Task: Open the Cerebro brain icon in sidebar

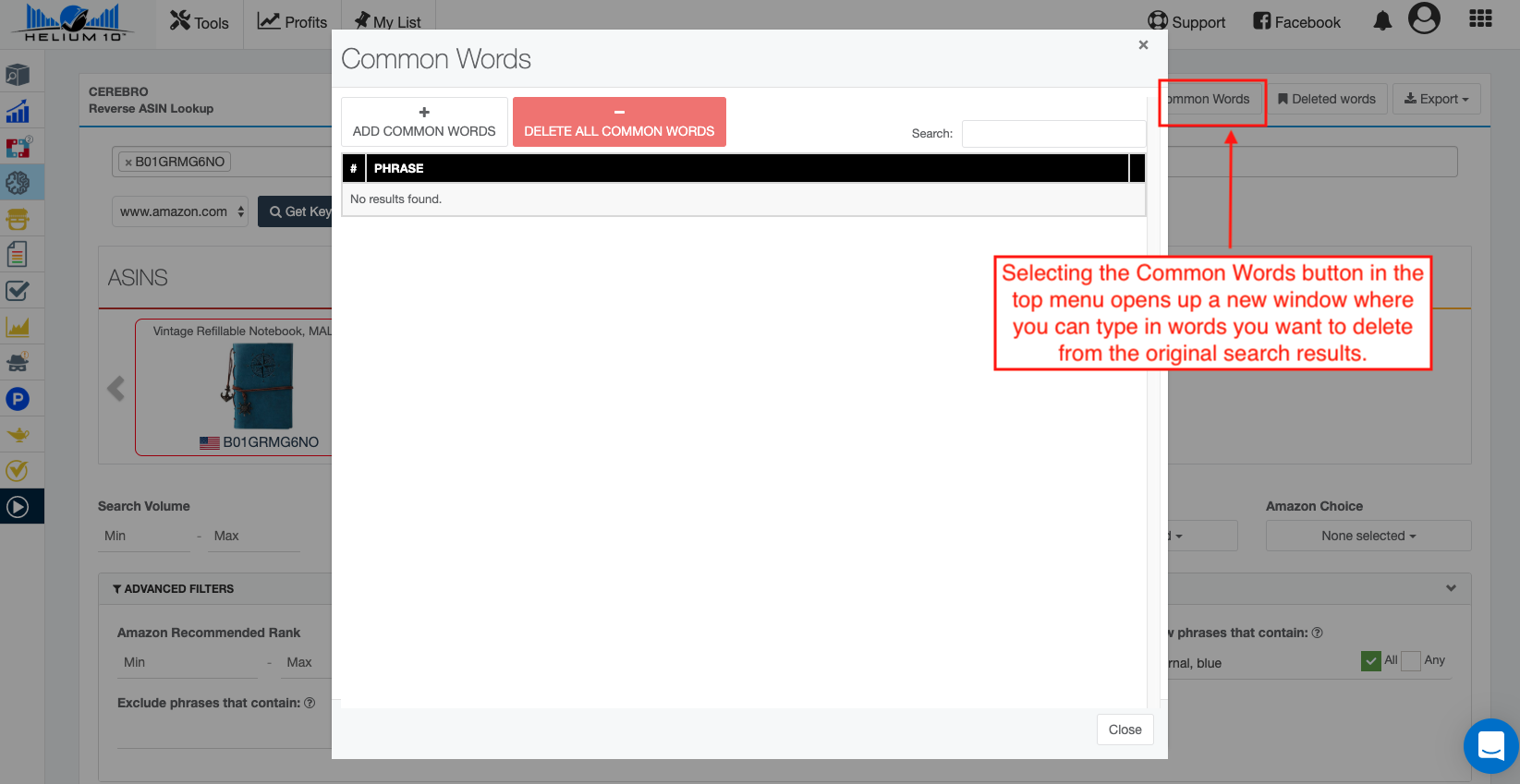Action: (x=18, y=183)
